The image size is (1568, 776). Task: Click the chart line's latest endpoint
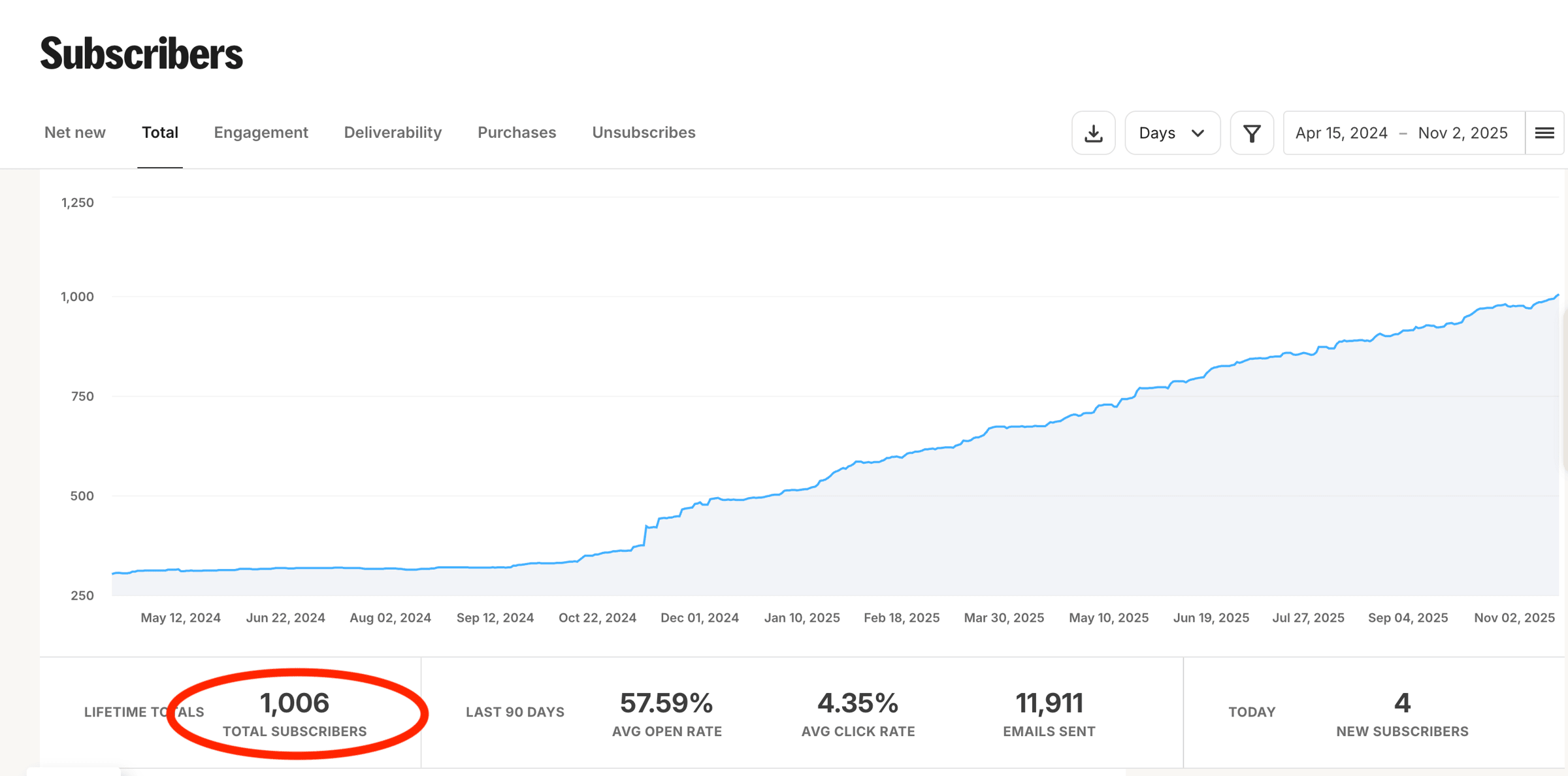point(1558,295)
